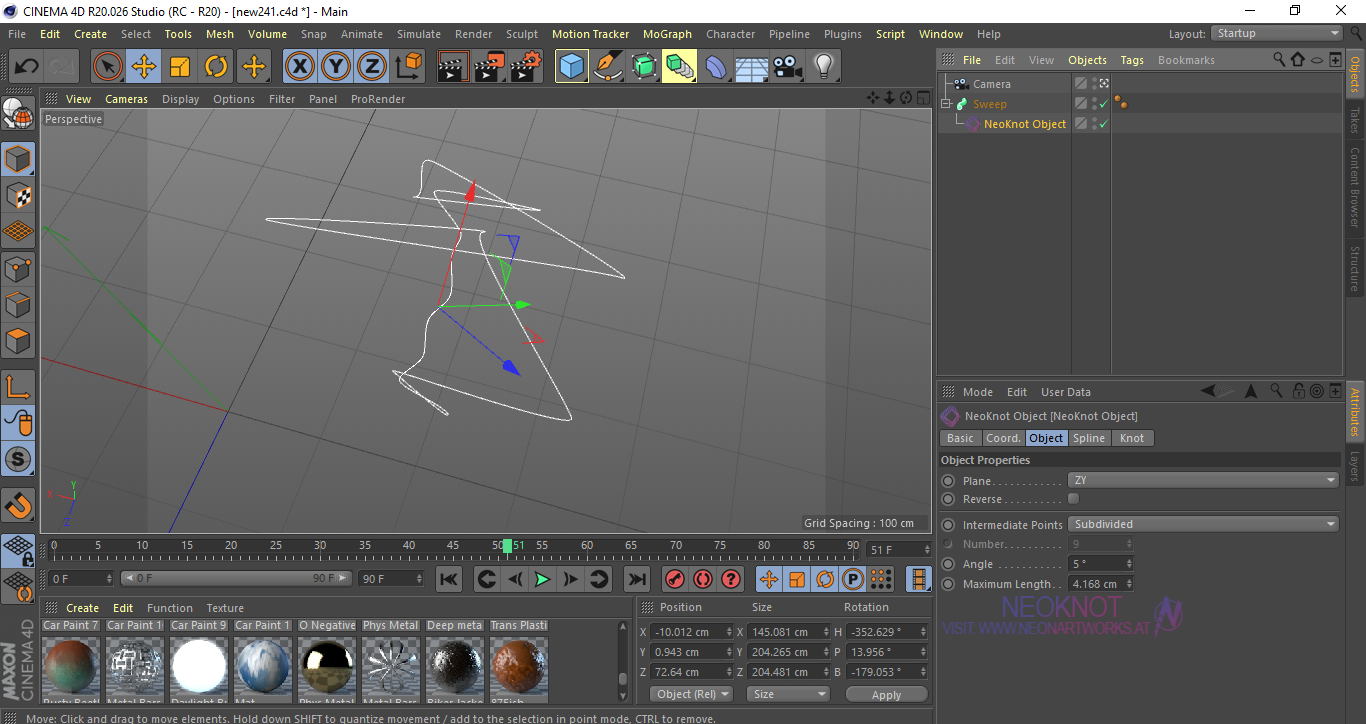Select the Texture mode icon
This screenshot has width=1366, height=724.
pos(19,195)
